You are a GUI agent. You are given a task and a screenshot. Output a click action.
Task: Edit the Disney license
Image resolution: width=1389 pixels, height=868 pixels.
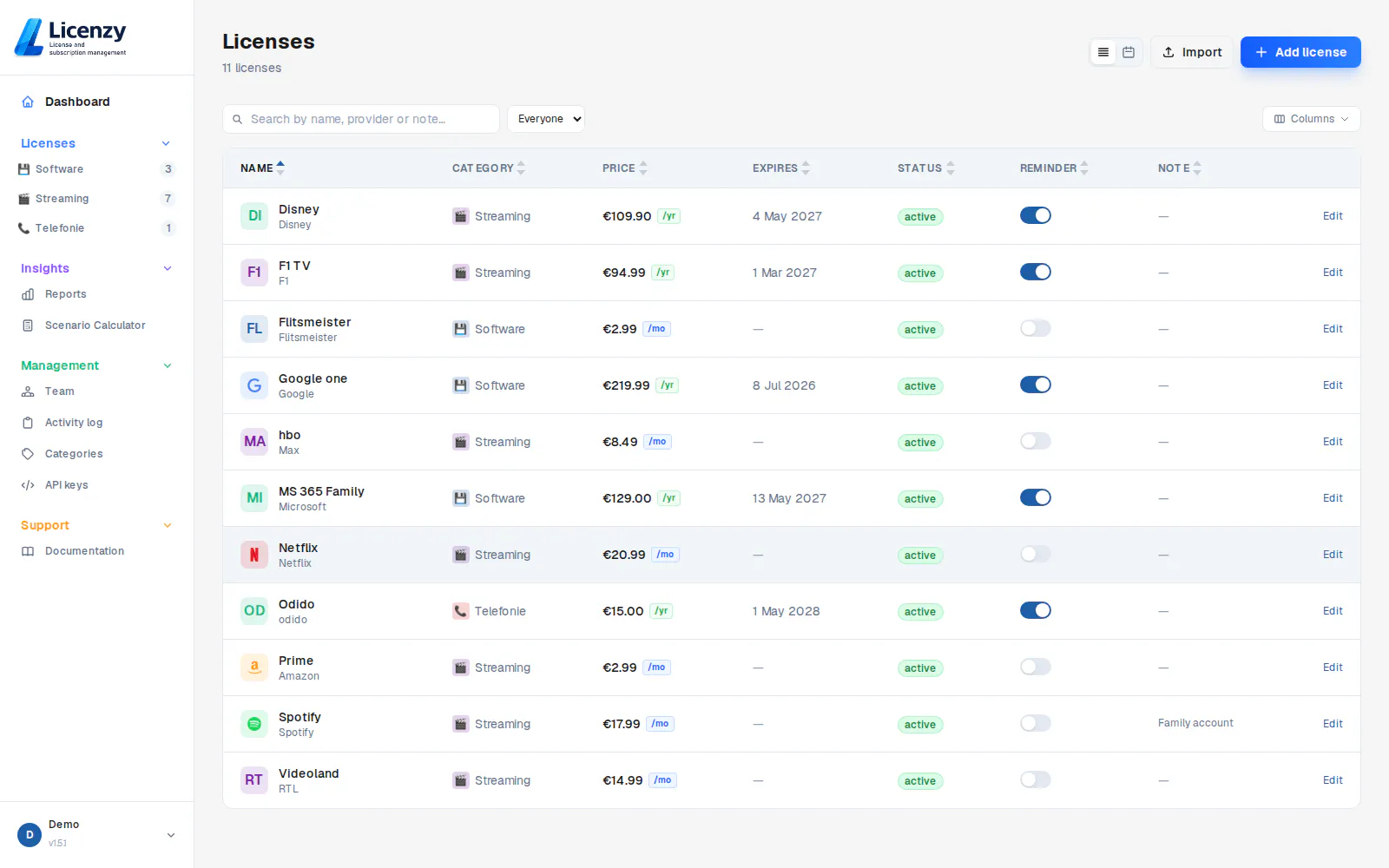tap(1333, 216)
